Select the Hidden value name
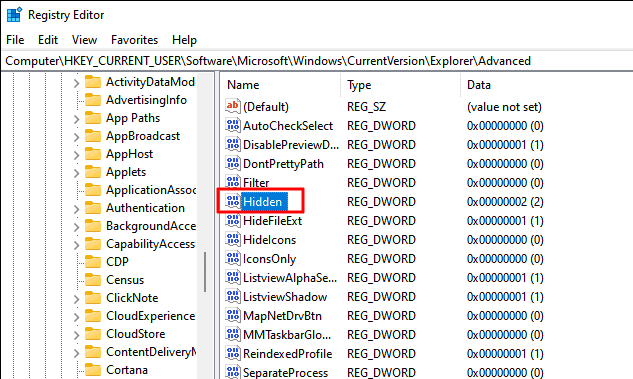Screen dimensions: 633x379 coord(264,201)
